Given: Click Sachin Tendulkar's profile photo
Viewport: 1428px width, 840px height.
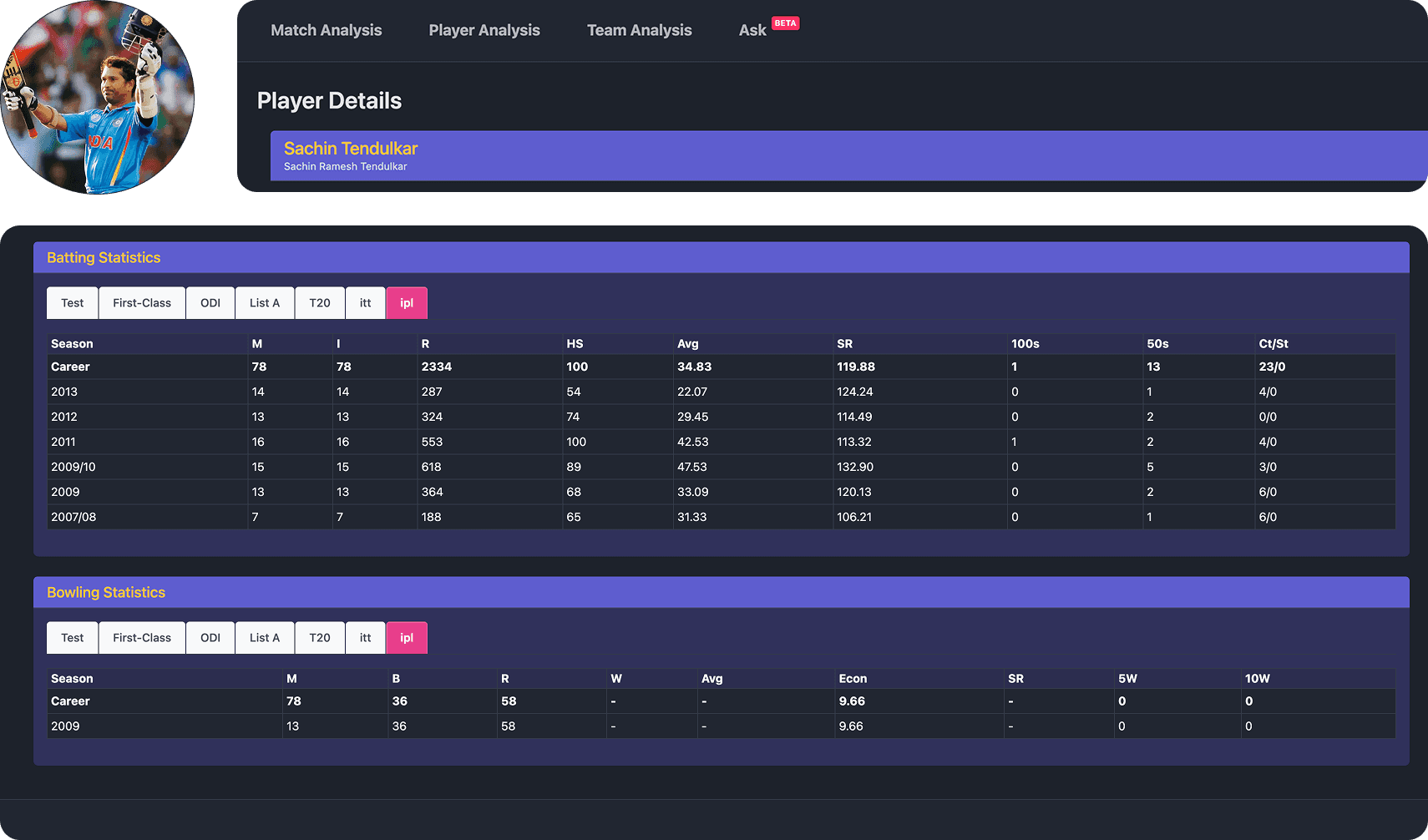Looking at the screenshot, I should coord(97,97).
